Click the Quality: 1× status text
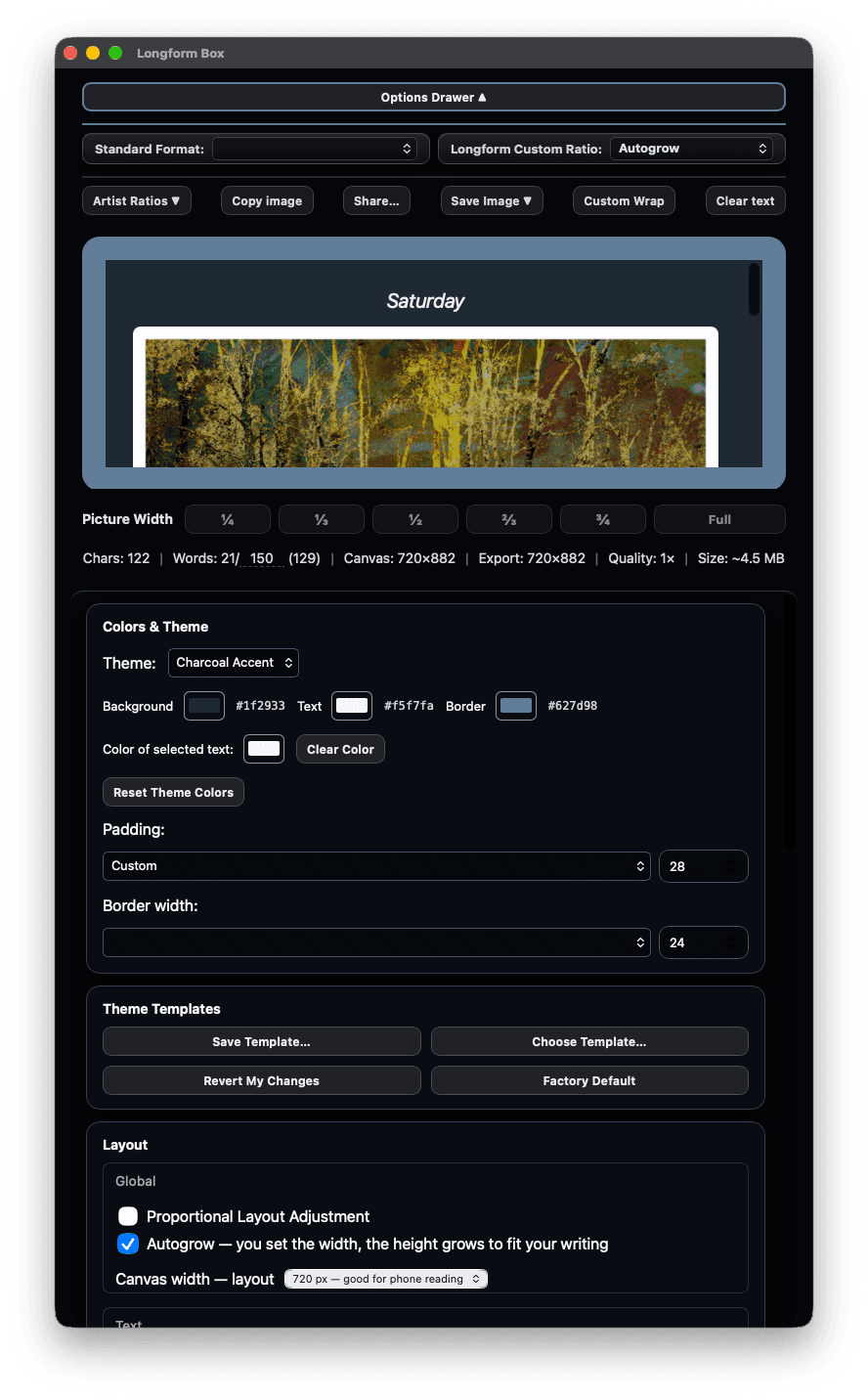This screenshot has width=868, height=1400. (641, 558)
